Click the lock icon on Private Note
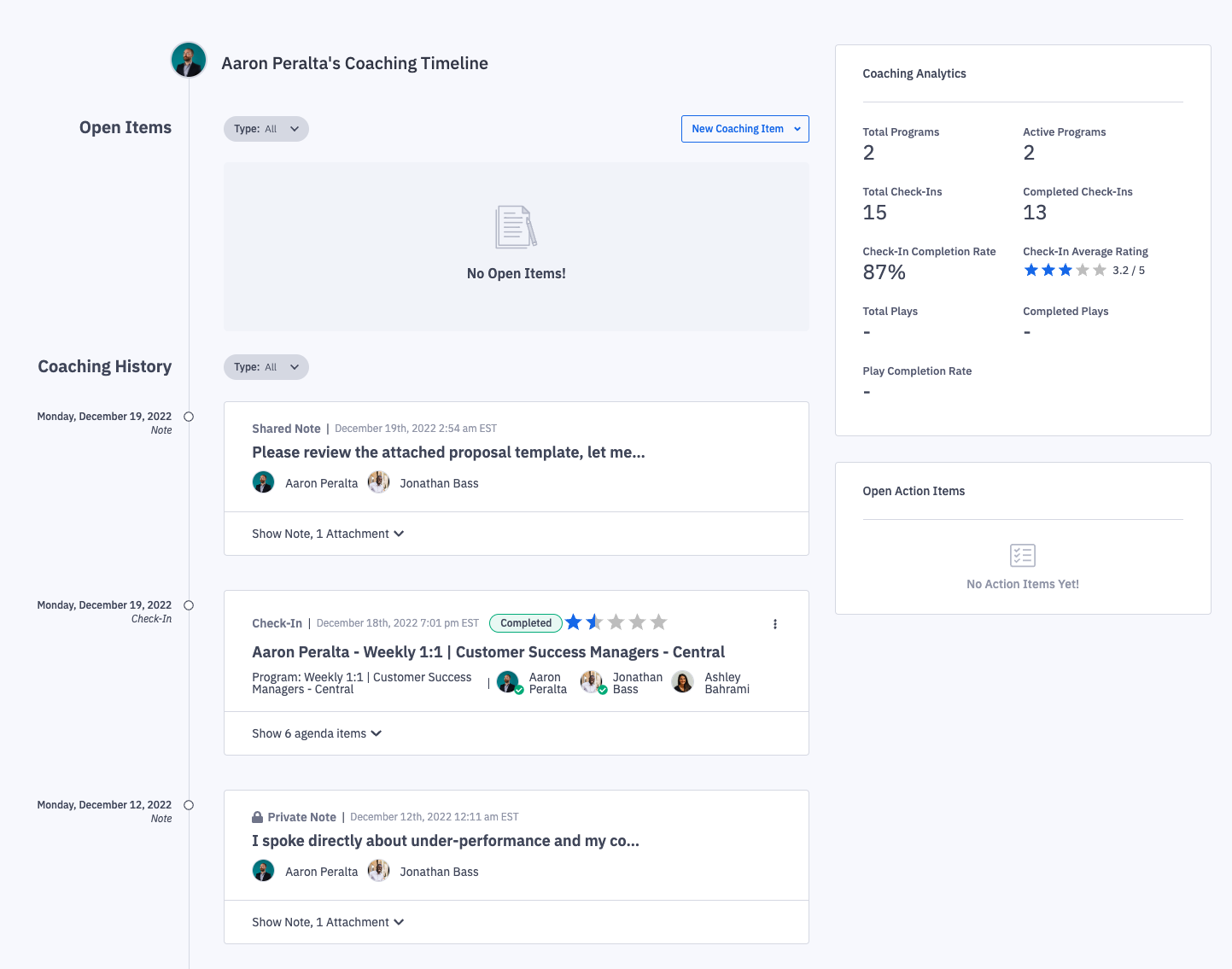1232x969 pixels. (257, 817)
